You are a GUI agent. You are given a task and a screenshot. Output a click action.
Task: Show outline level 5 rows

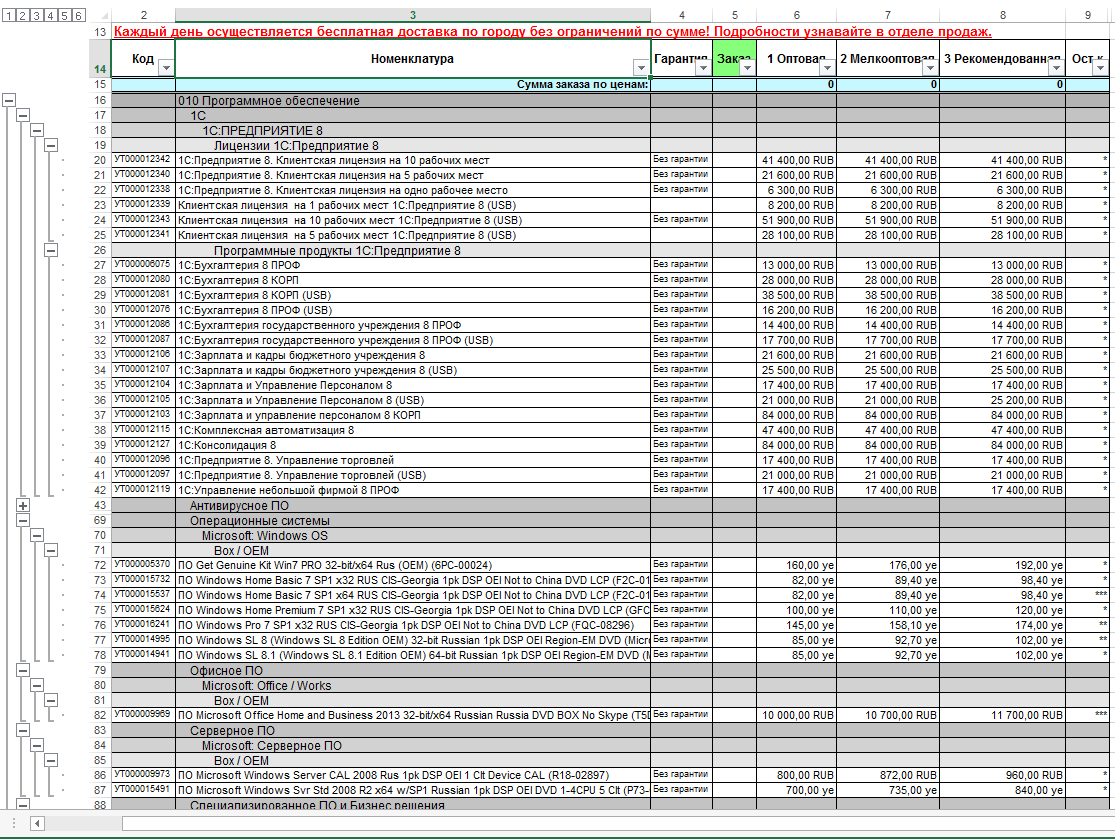pyautogui.click(x=65, y=16)
